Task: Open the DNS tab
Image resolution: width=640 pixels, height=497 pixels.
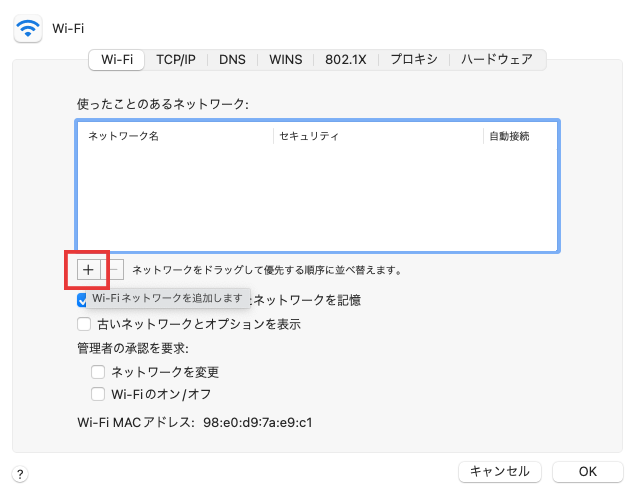Action: click(232, 59)
